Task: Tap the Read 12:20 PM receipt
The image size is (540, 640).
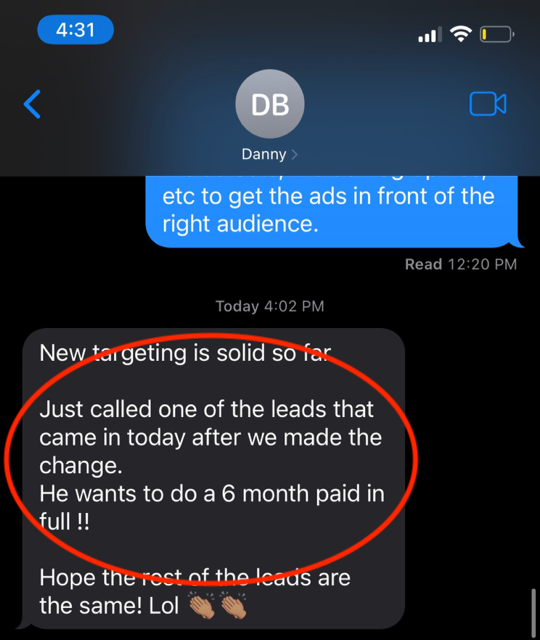Action: tap(461, 264)
